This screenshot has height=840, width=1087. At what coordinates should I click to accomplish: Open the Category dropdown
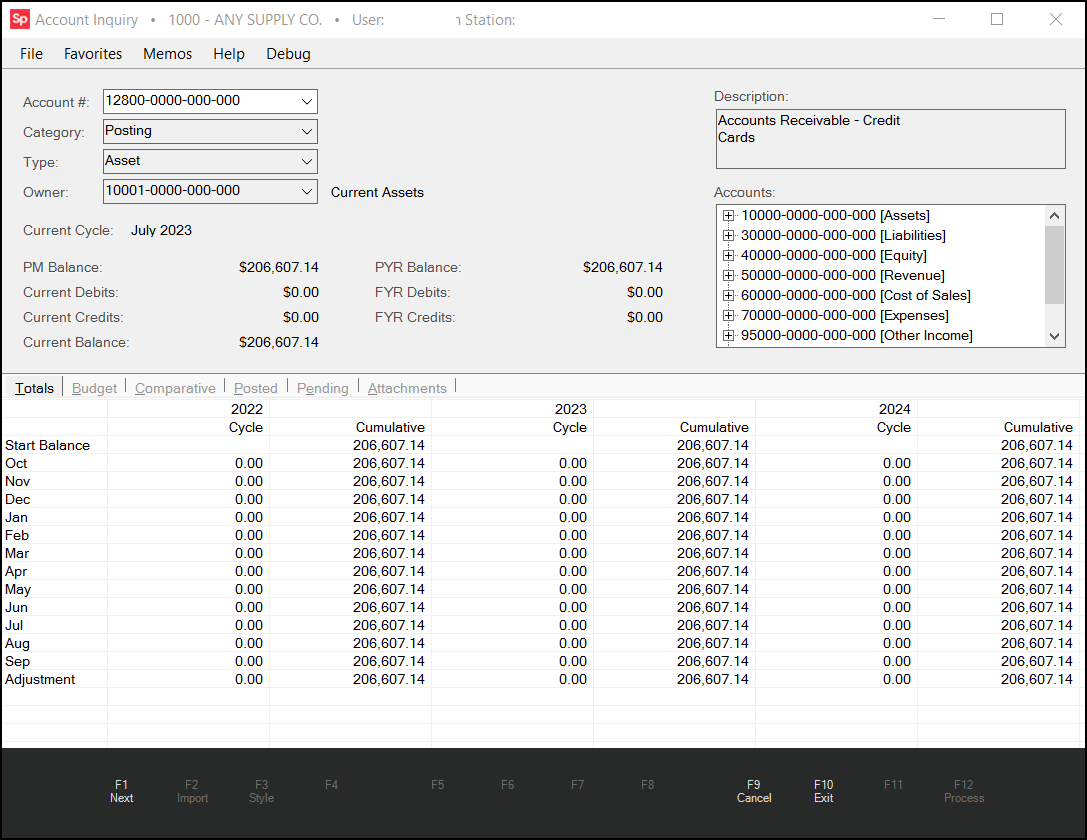click(306, 131)
